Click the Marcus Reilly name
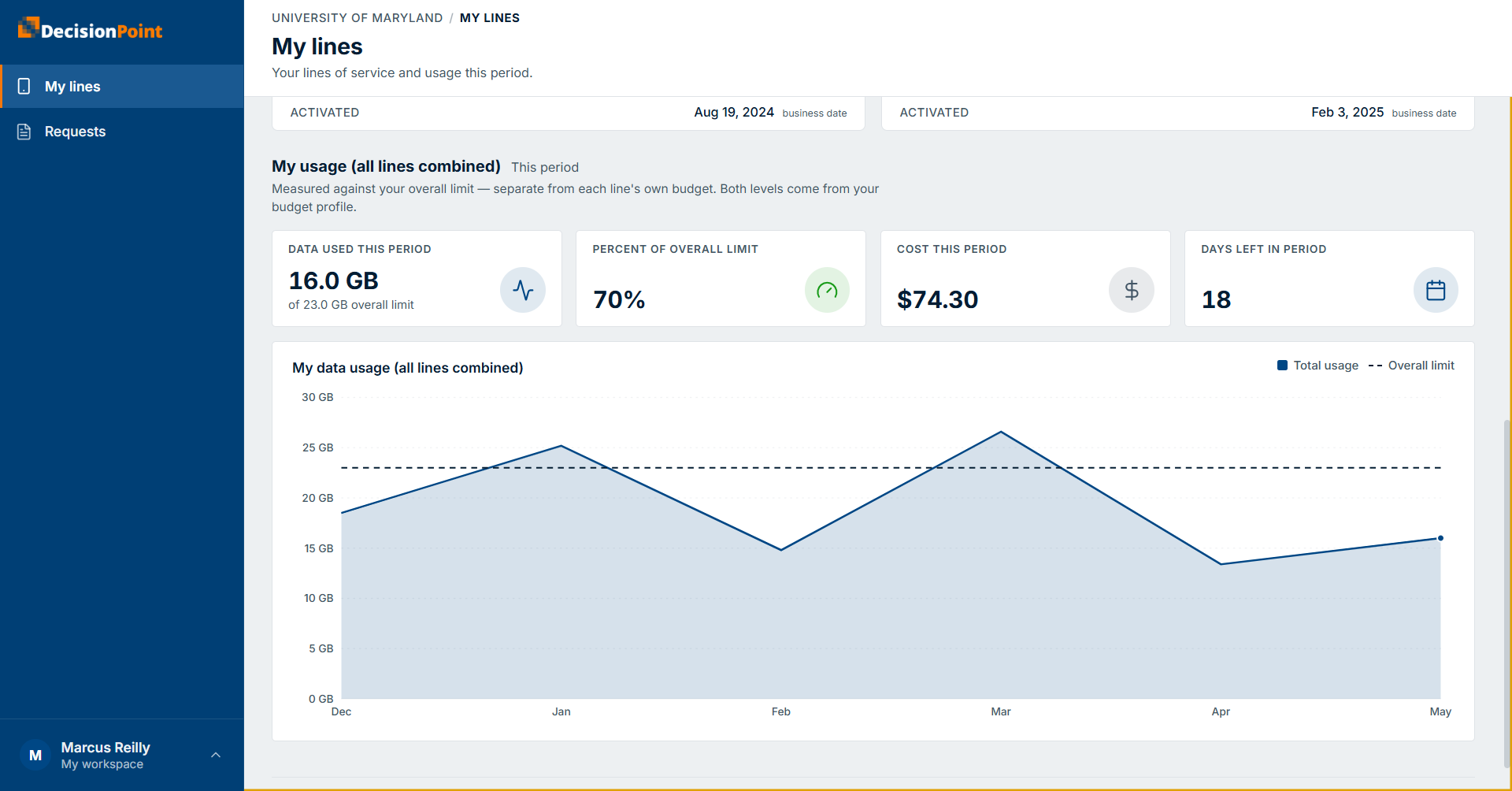 (106, 747)
